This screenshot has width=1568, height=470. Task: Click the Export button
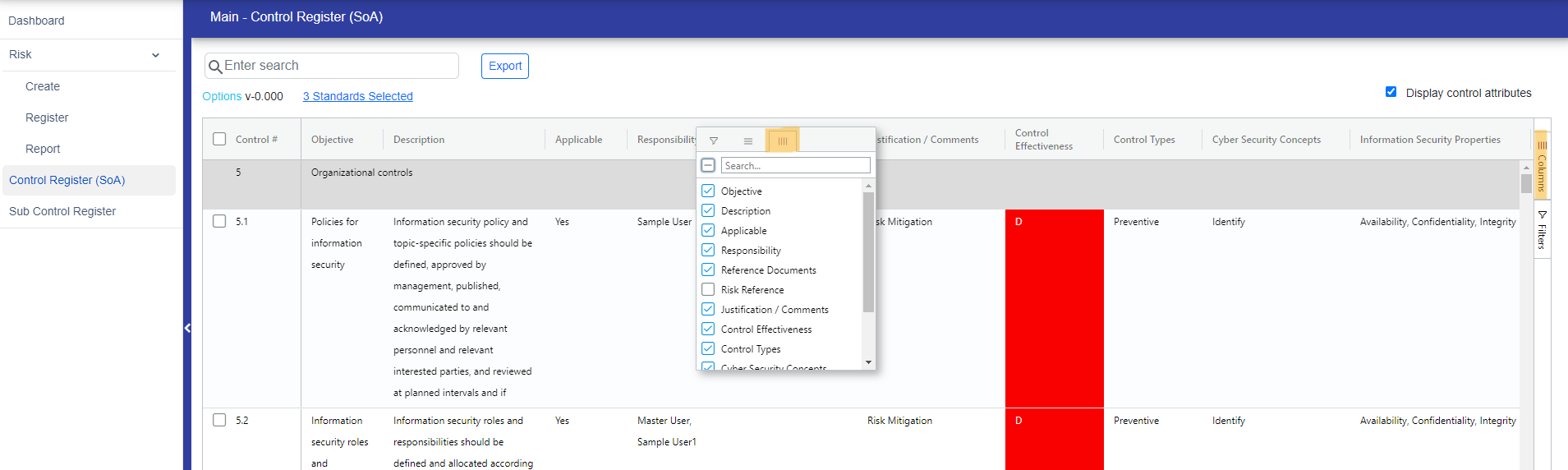tap(504, 66)
